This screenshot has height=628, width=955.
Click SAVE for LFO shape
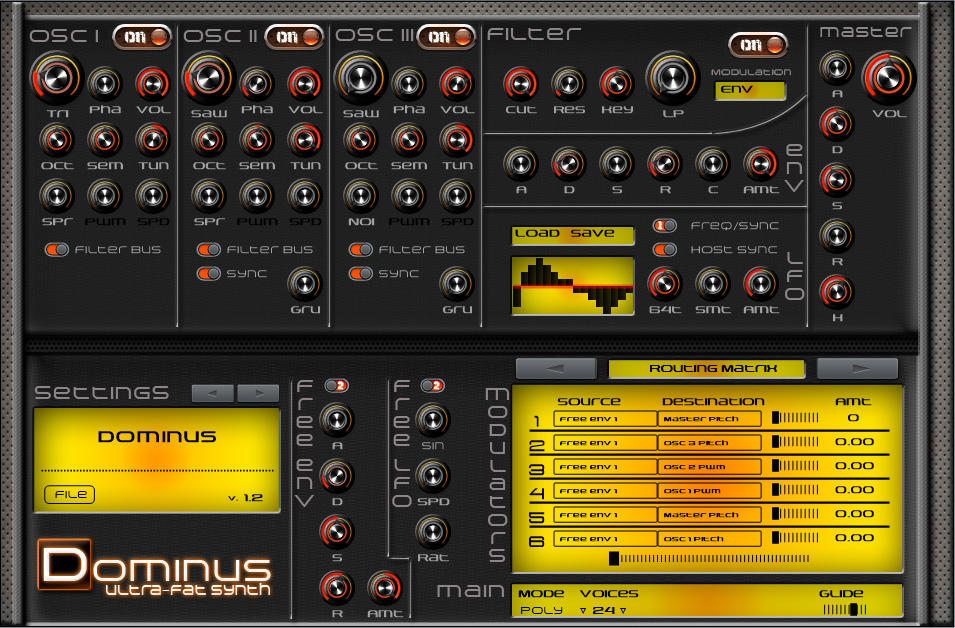click(x=593, y=234)
